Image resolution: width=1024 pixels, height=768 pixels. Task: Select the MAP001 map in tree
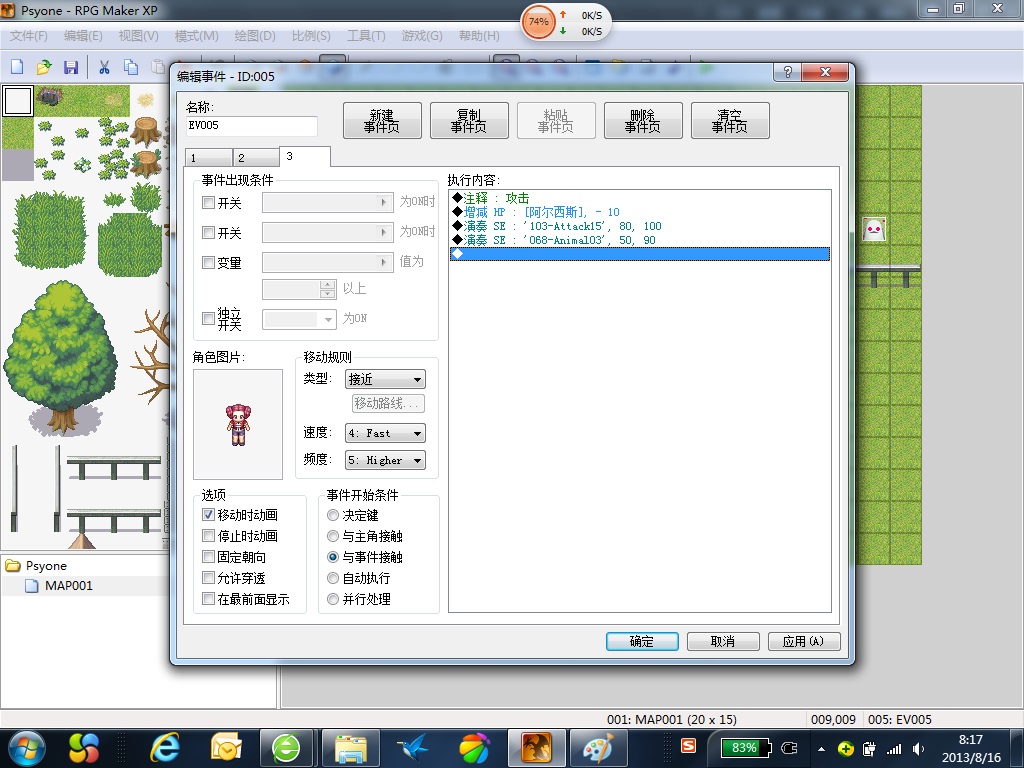point(69,586)
